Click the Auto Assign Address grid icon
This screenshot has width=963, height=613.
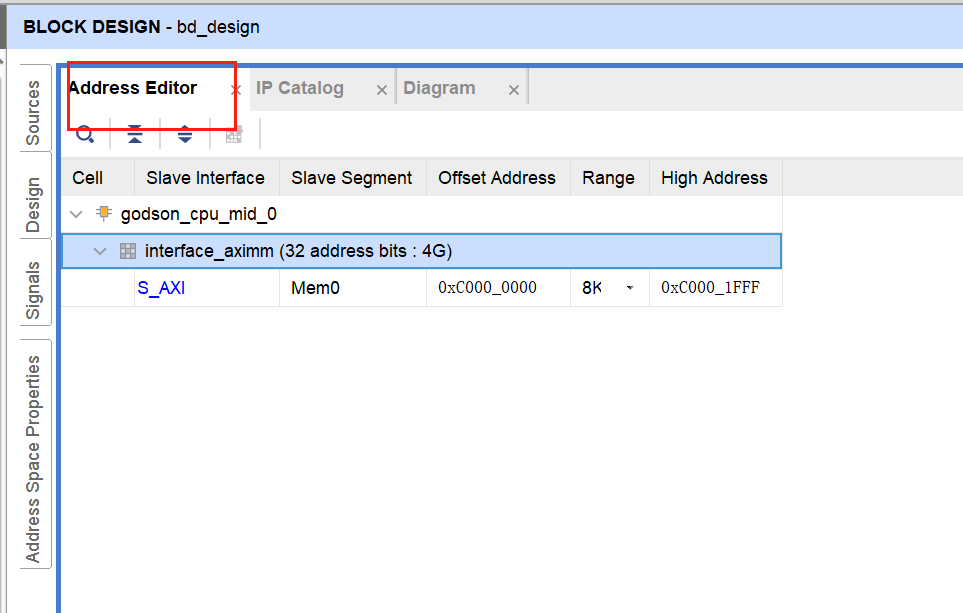point(234,134)
